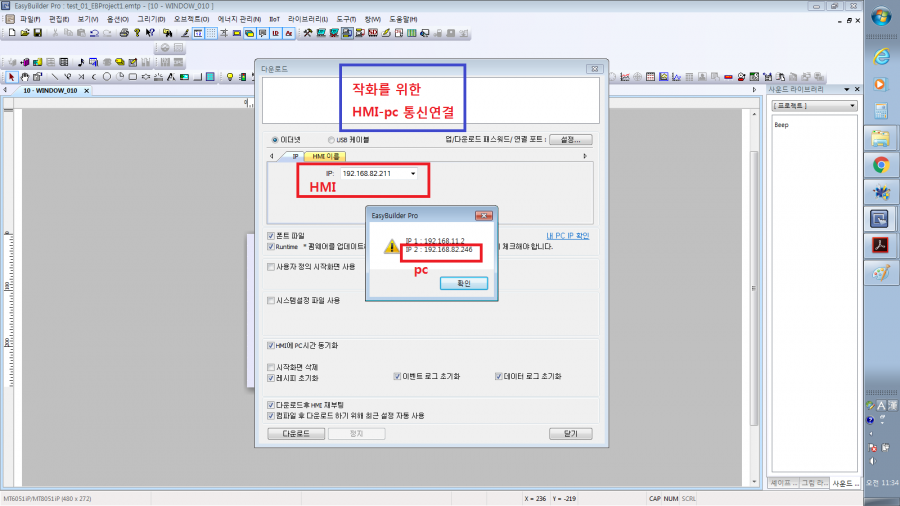The image size is (900, 506).
Task: Click the Print toolbar icon
Action: click(x=123, y=33)
